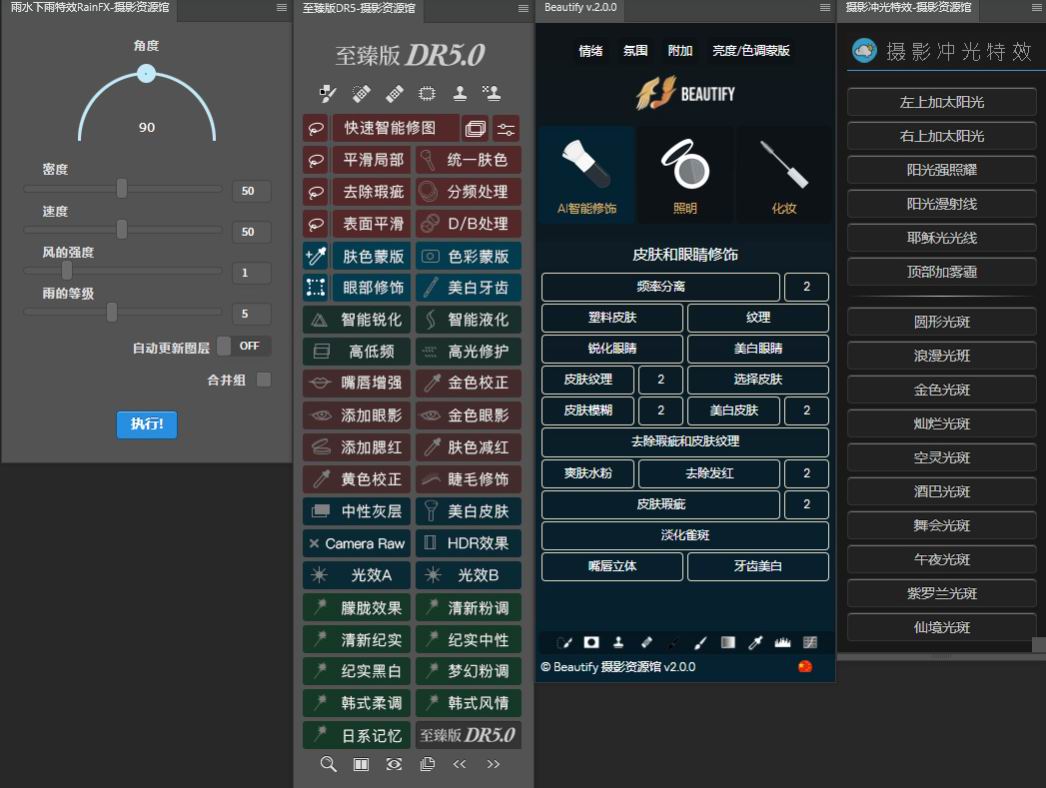Image resolution: width=1046 pixels, height=788 pixels.
Task: Click the gradient square icon in Beautify toolbar
Action: pyautogui.click(x=728, y=642)
